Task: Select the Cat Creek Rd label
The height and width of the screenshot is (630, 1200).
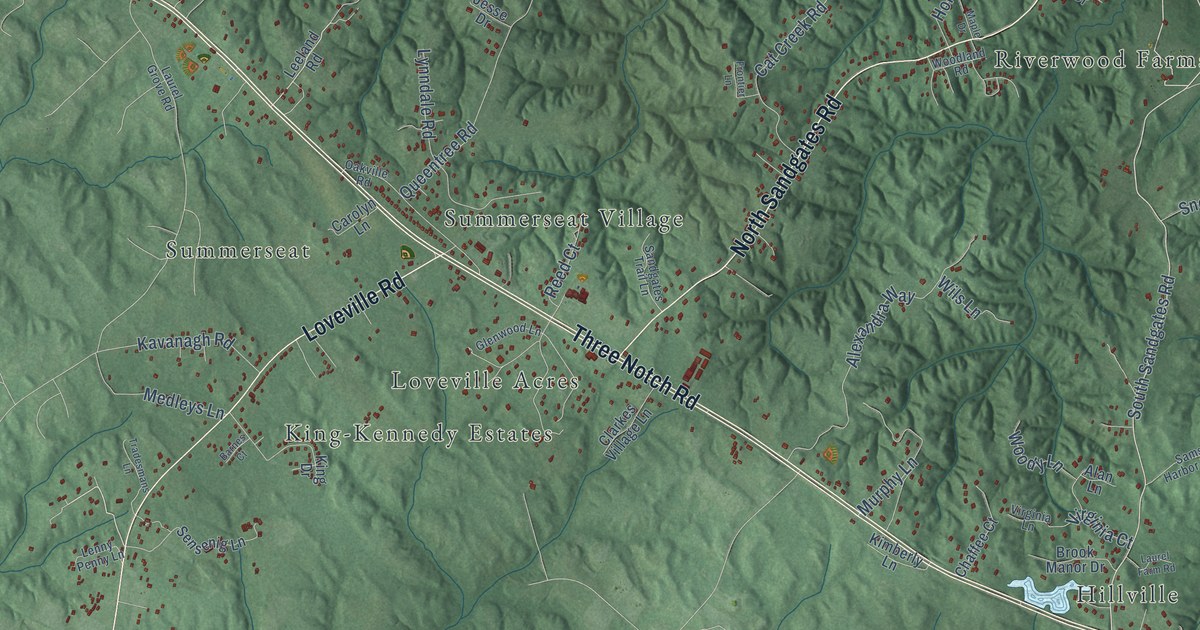Action: pos(792,41)
